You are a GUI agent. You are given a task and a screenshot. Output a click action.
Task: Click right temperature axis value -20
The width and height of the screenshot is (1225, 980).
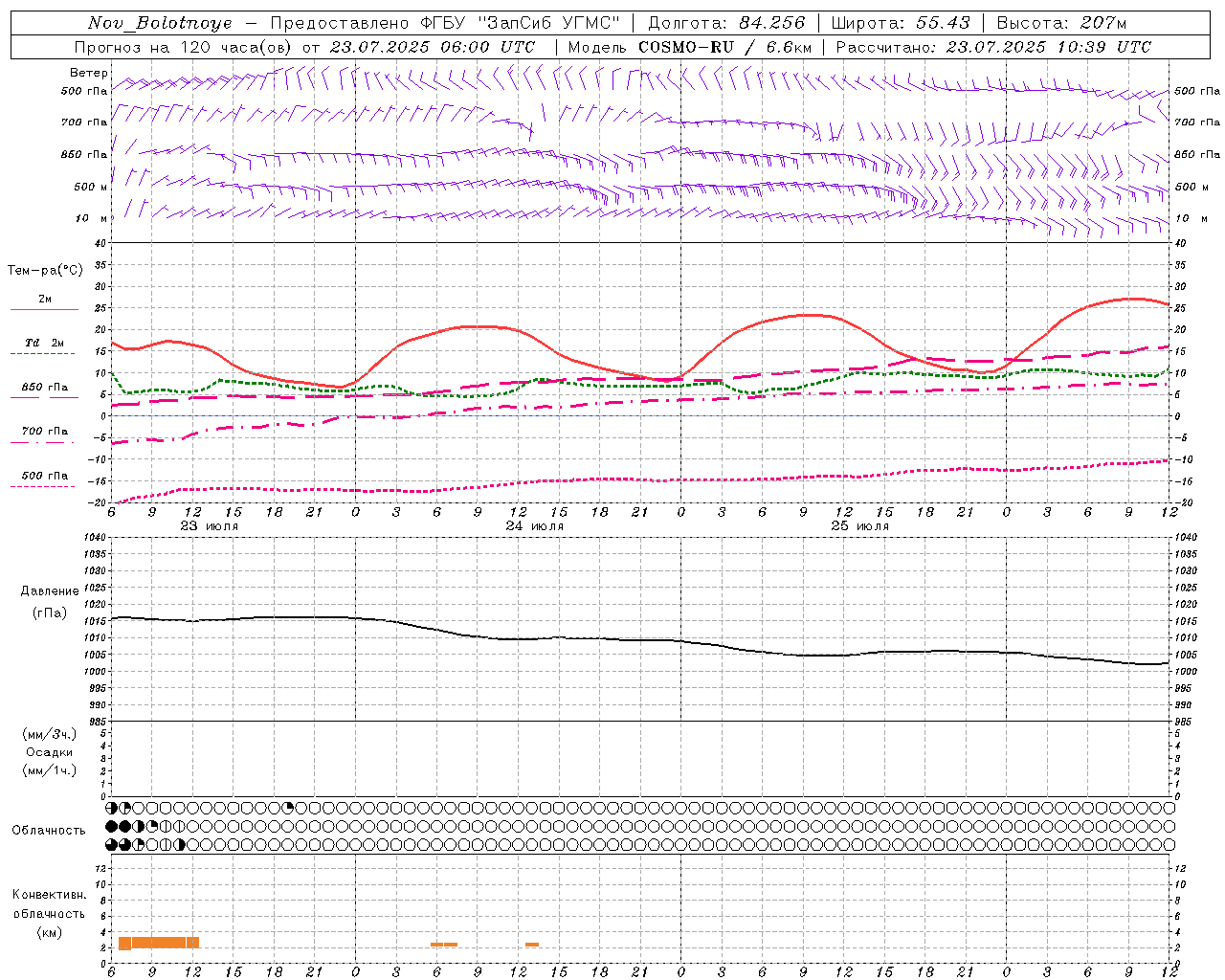coord(1182,502)
